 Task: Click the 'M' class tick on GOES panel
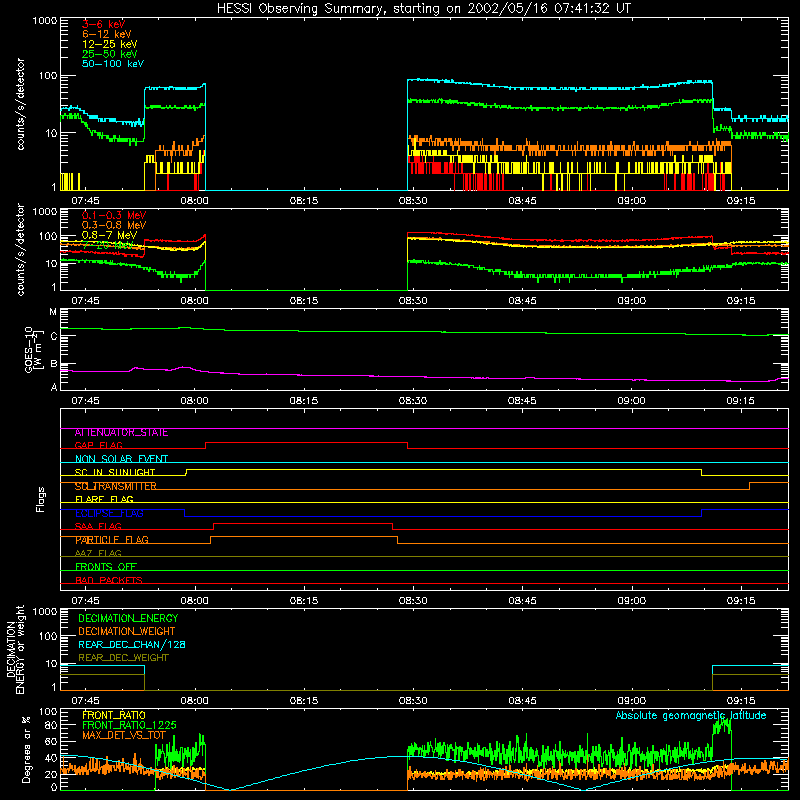(x=53, y=312)
